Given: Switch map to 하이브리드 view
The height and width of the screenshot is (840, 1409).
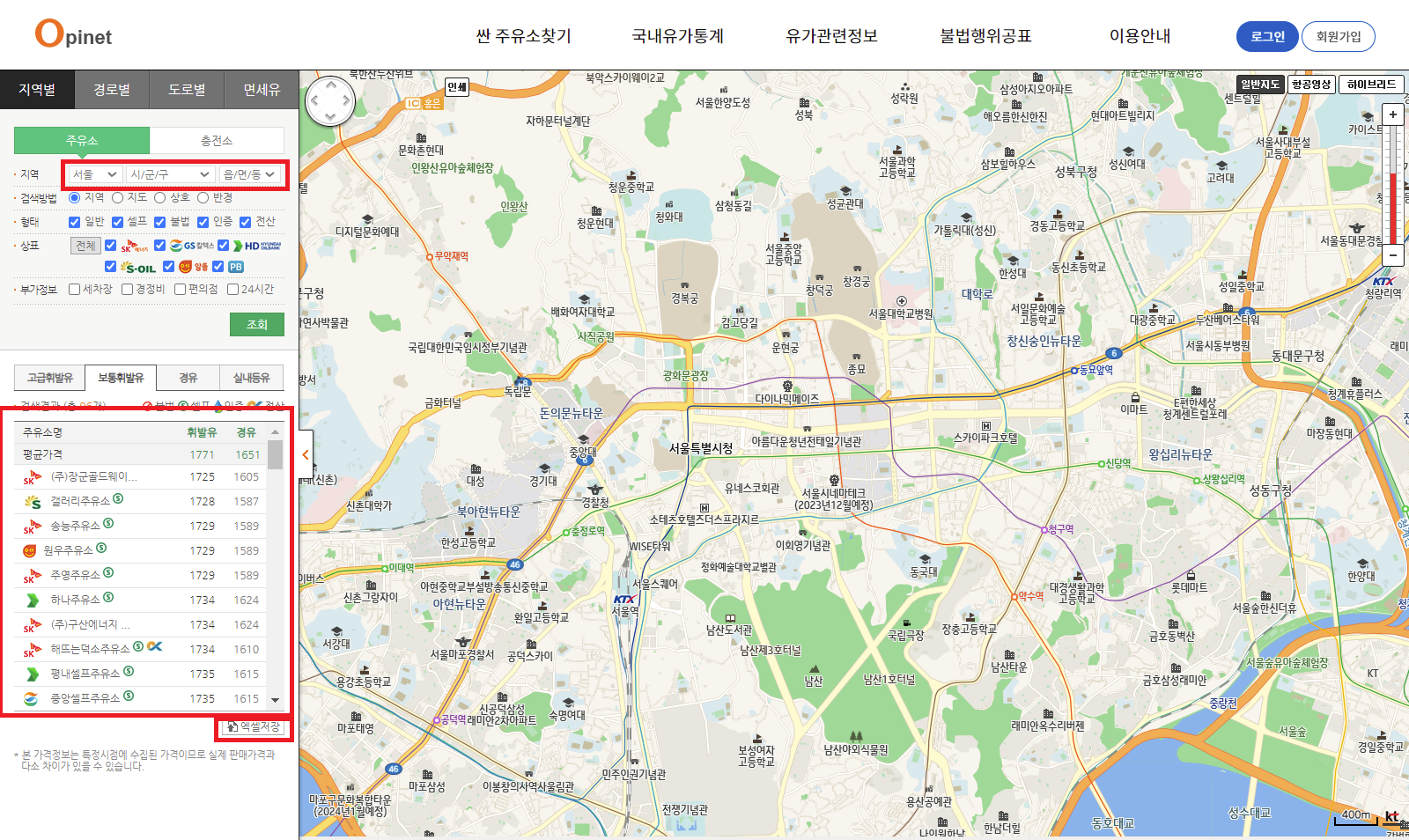Looking at the screenshot, I should click(1371, 85).
